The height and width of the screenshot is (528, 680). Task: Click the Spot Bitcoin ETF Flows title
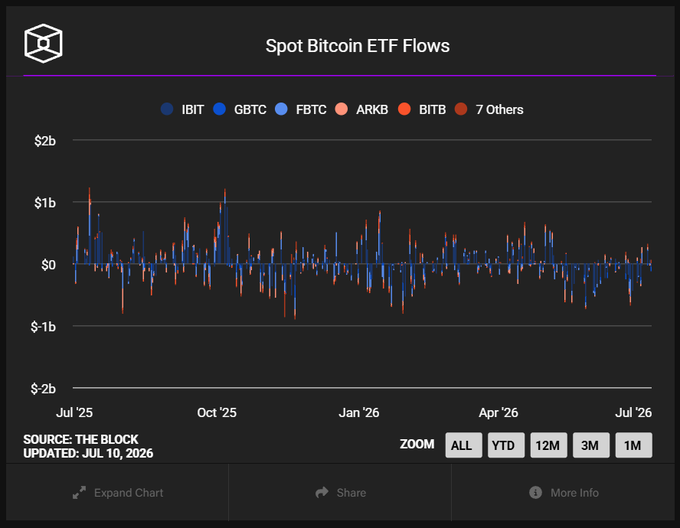coord(357,46)
